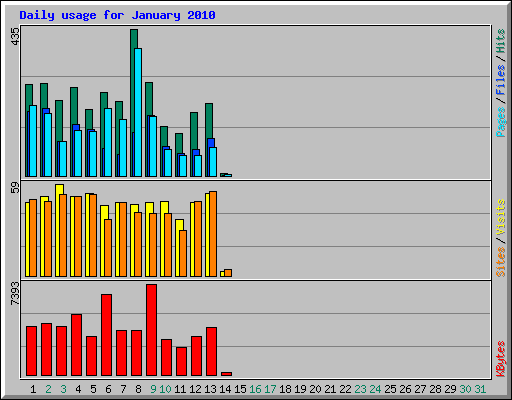Select day label '29'
512x400 pixels.
450,389
